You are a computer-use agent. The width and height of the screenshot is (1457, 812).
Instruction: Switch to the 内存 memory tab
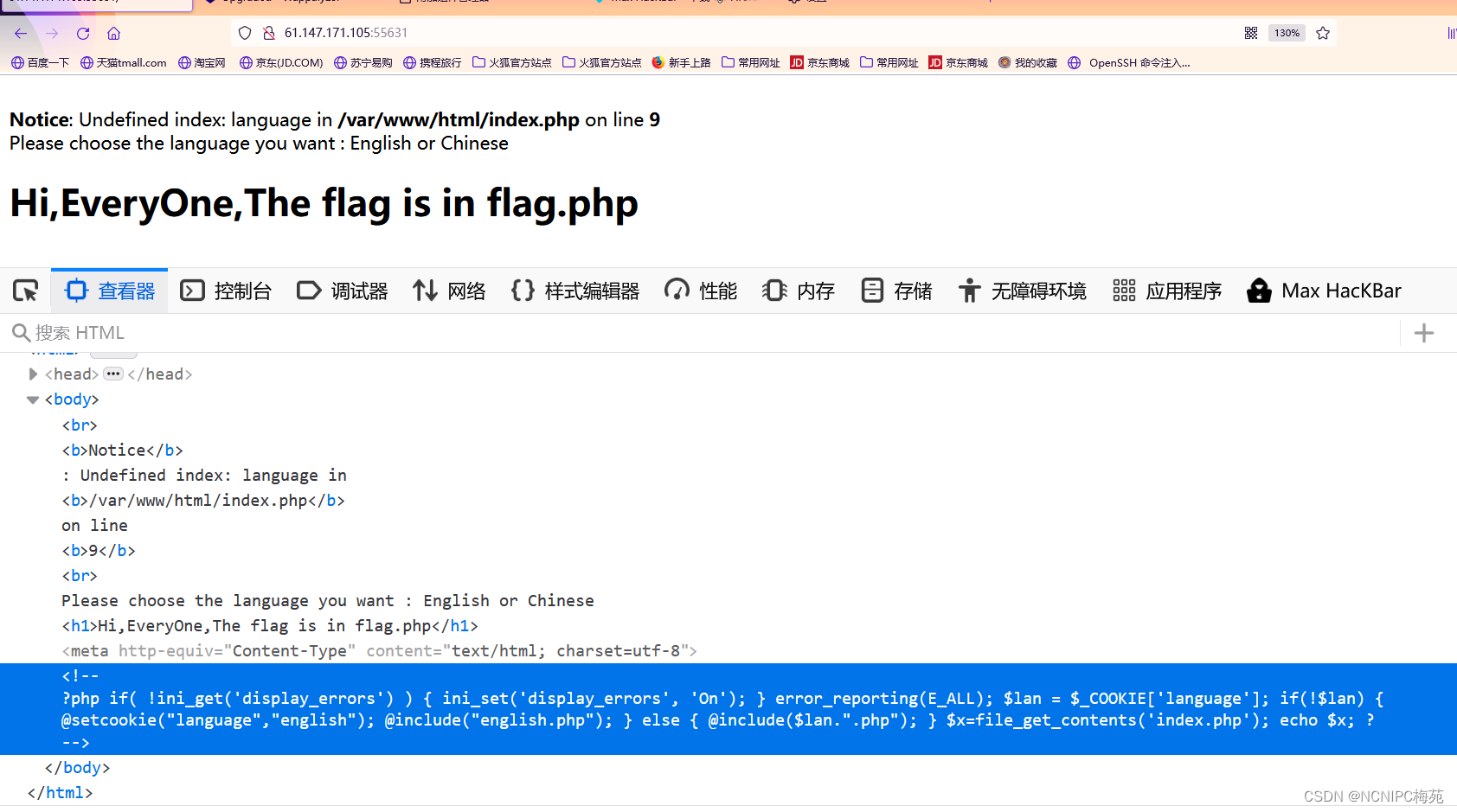coord(798,291)
